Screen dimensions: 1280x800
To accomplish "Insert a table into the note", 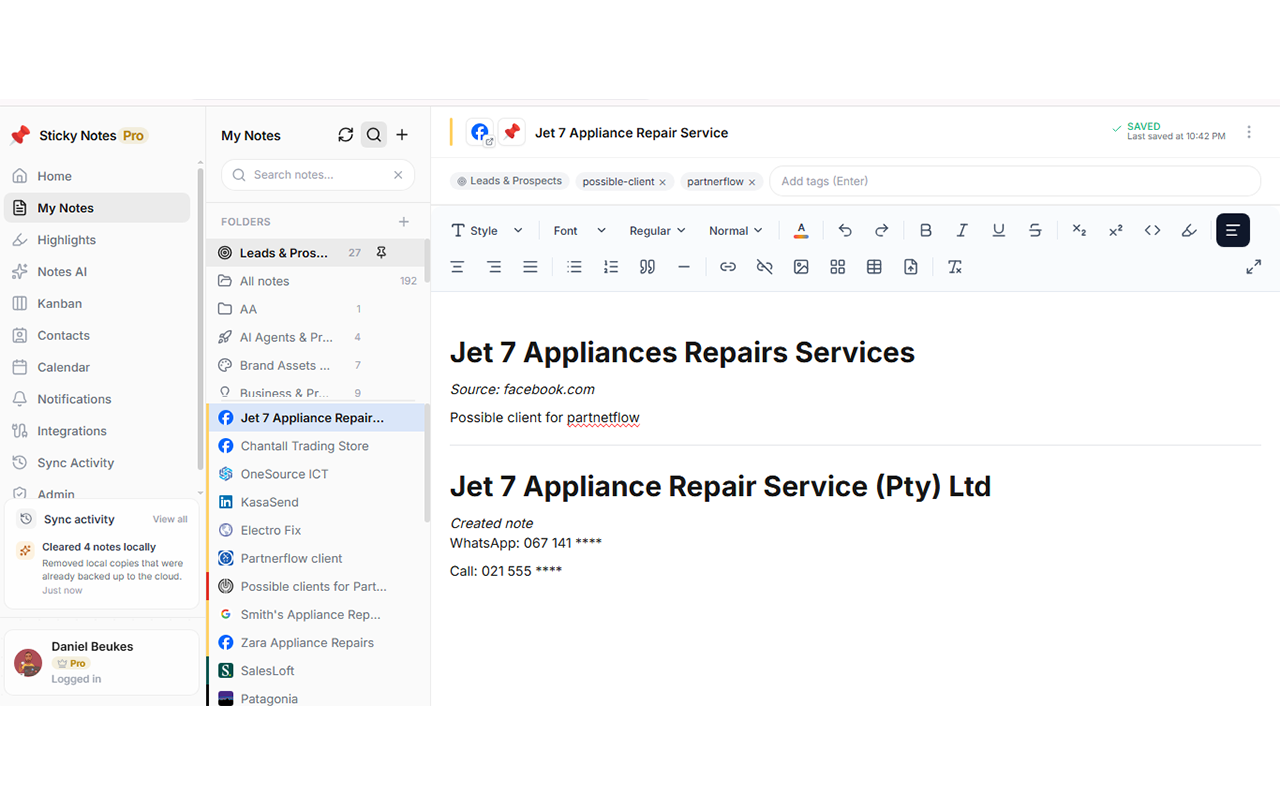I will pos(874,267).
